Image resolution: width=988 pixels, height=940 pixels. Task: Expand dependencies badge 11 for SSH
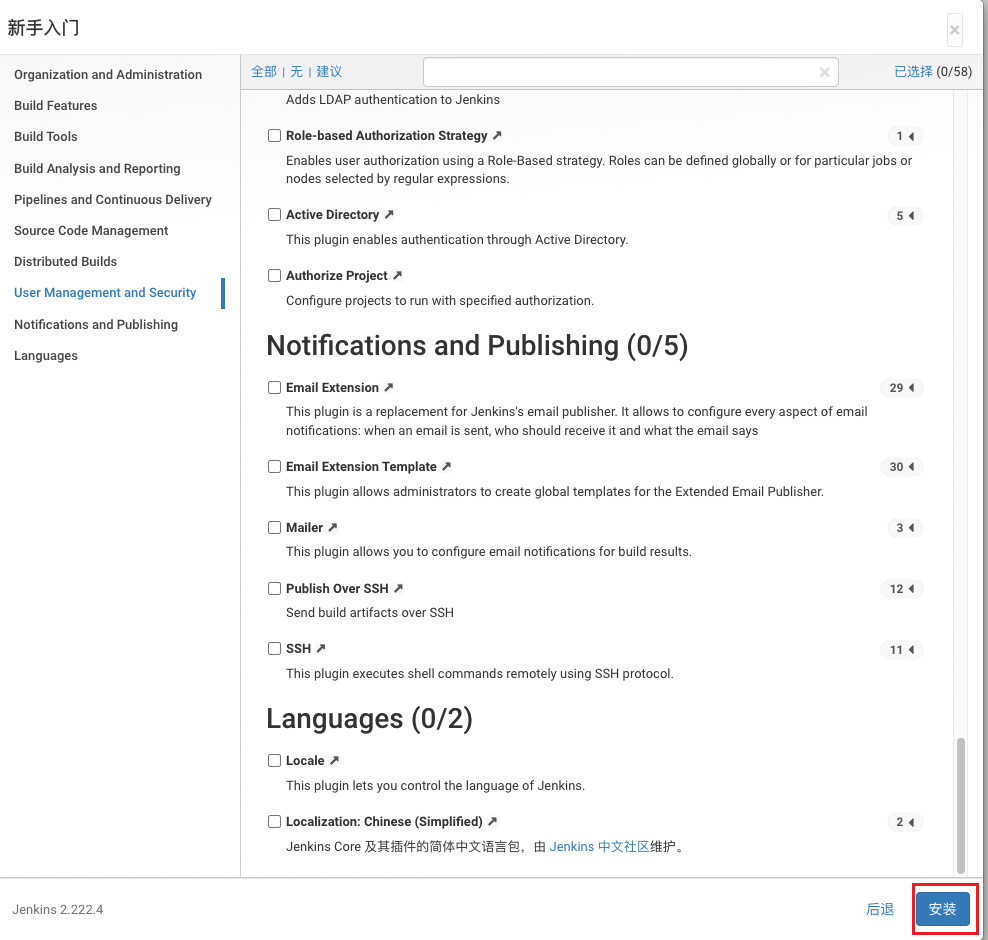pos(902,650)
